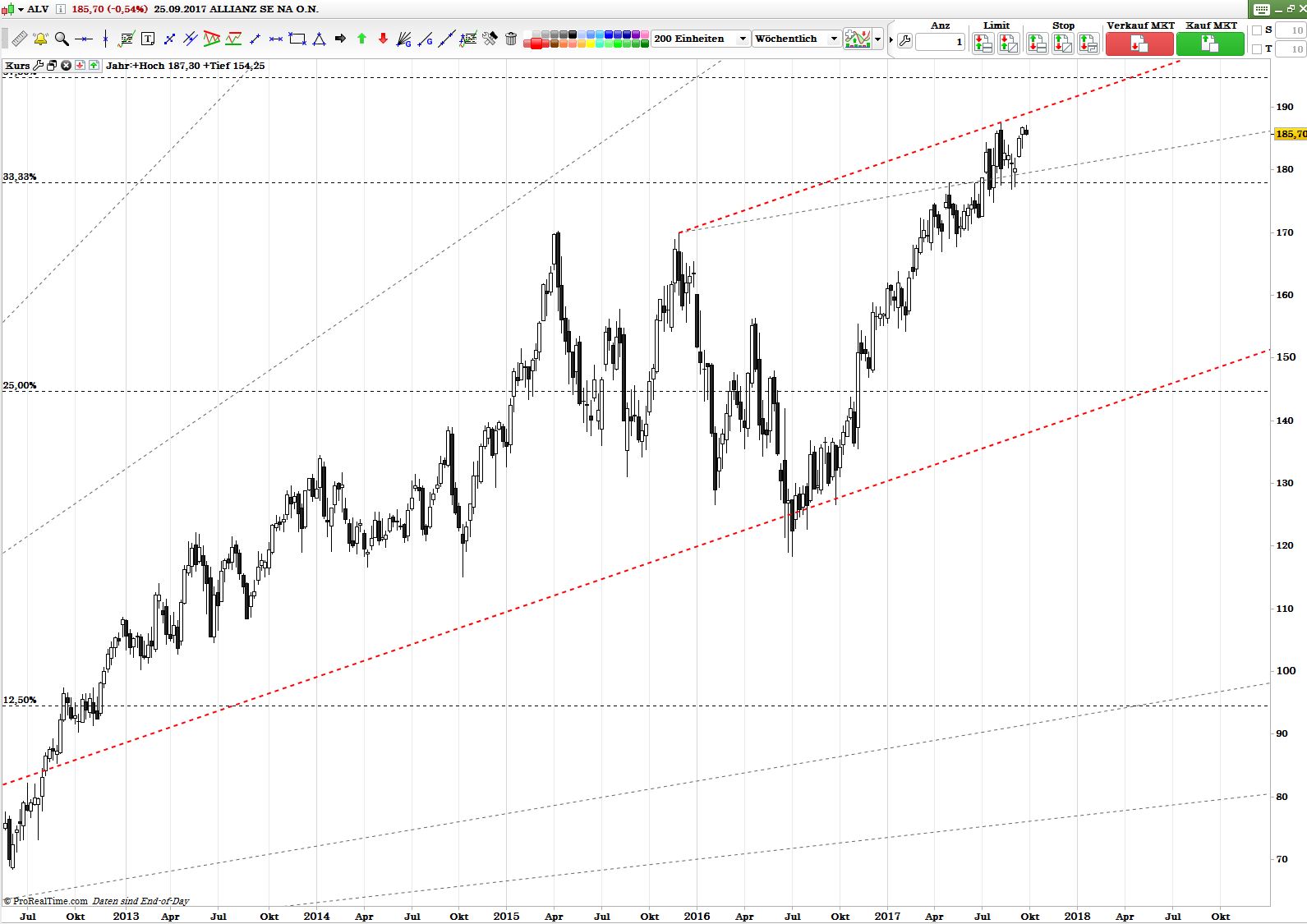
Task: Click the alarm bell alert icon
Action: [40, 39]
